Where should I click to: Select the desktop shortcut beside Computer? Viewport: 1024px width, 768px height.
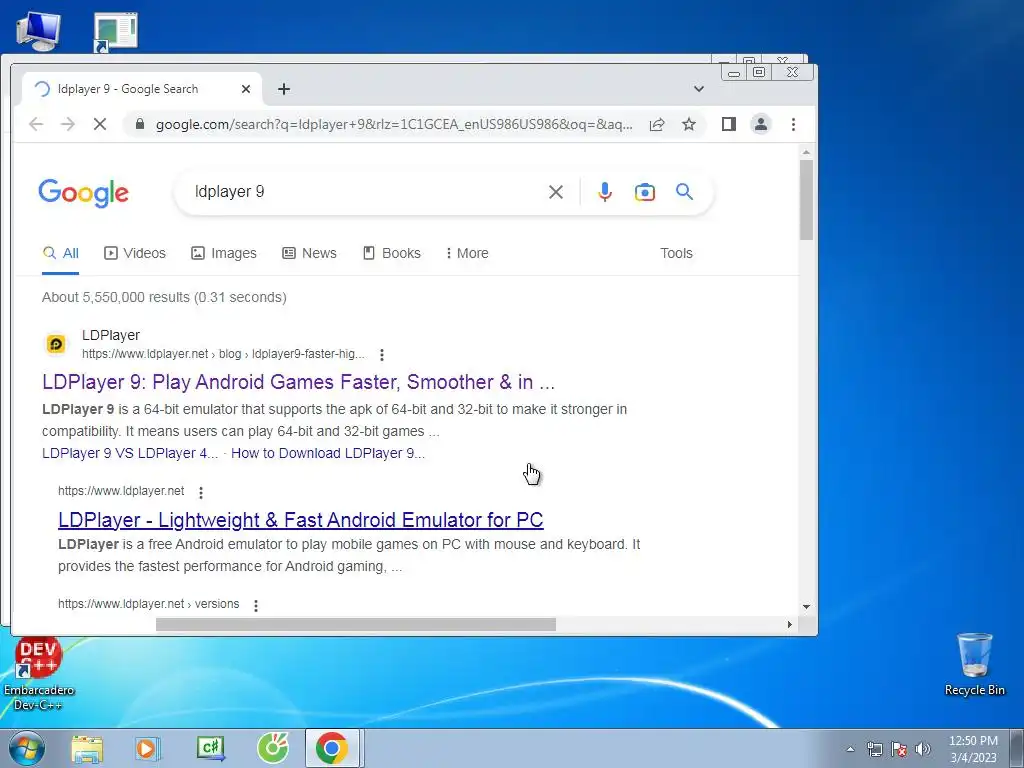(x=116, y=31)
